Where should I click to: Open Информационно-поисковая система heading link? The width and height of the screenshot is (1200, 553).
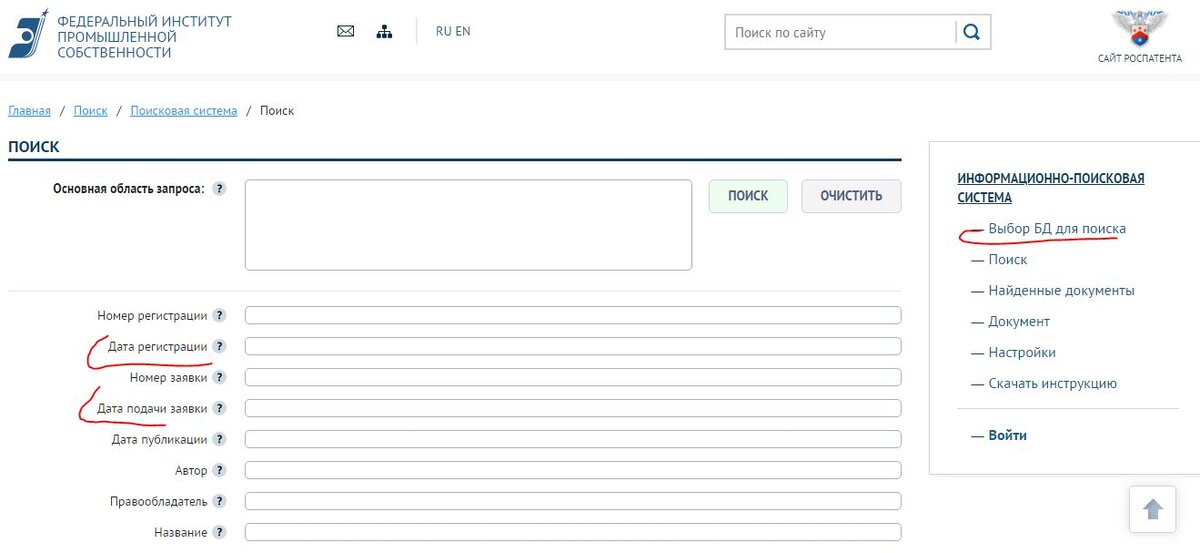[x=1051, y=188]
